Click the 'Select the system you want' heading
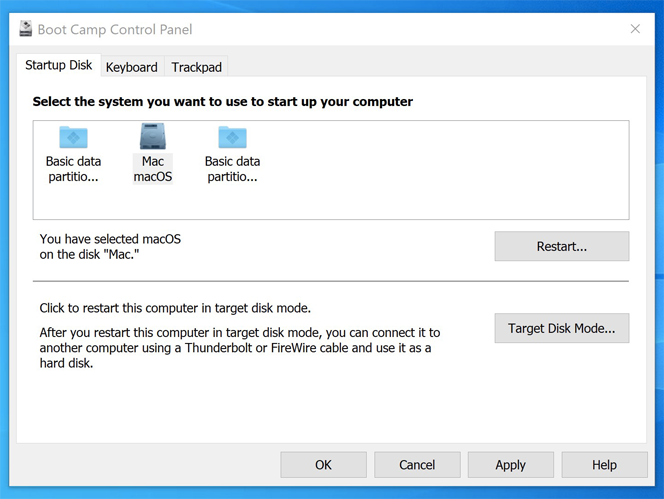The image size is (664, 499). (223, 102)
